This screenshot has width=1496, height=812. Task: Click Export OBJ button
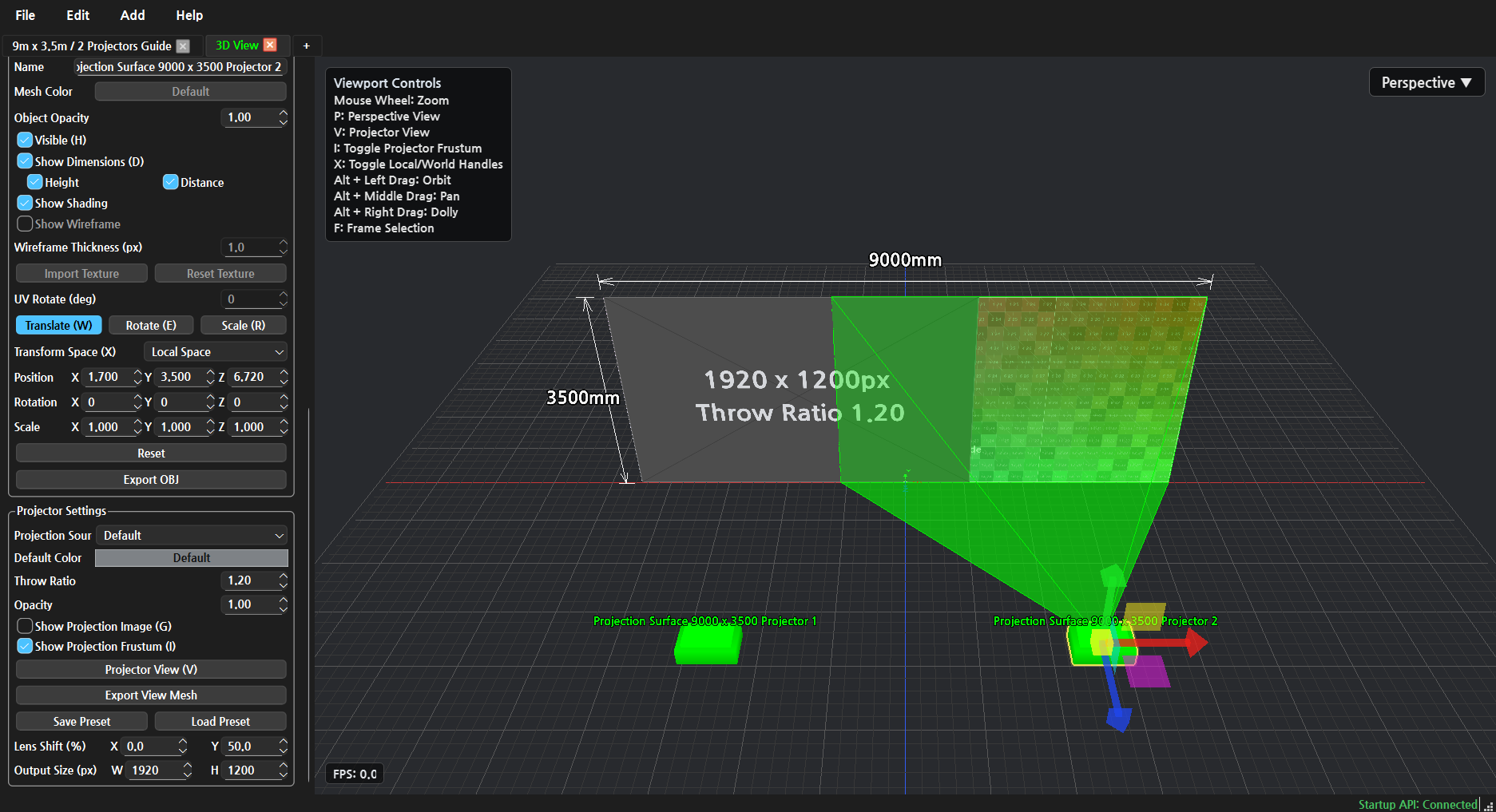[151, 480]
